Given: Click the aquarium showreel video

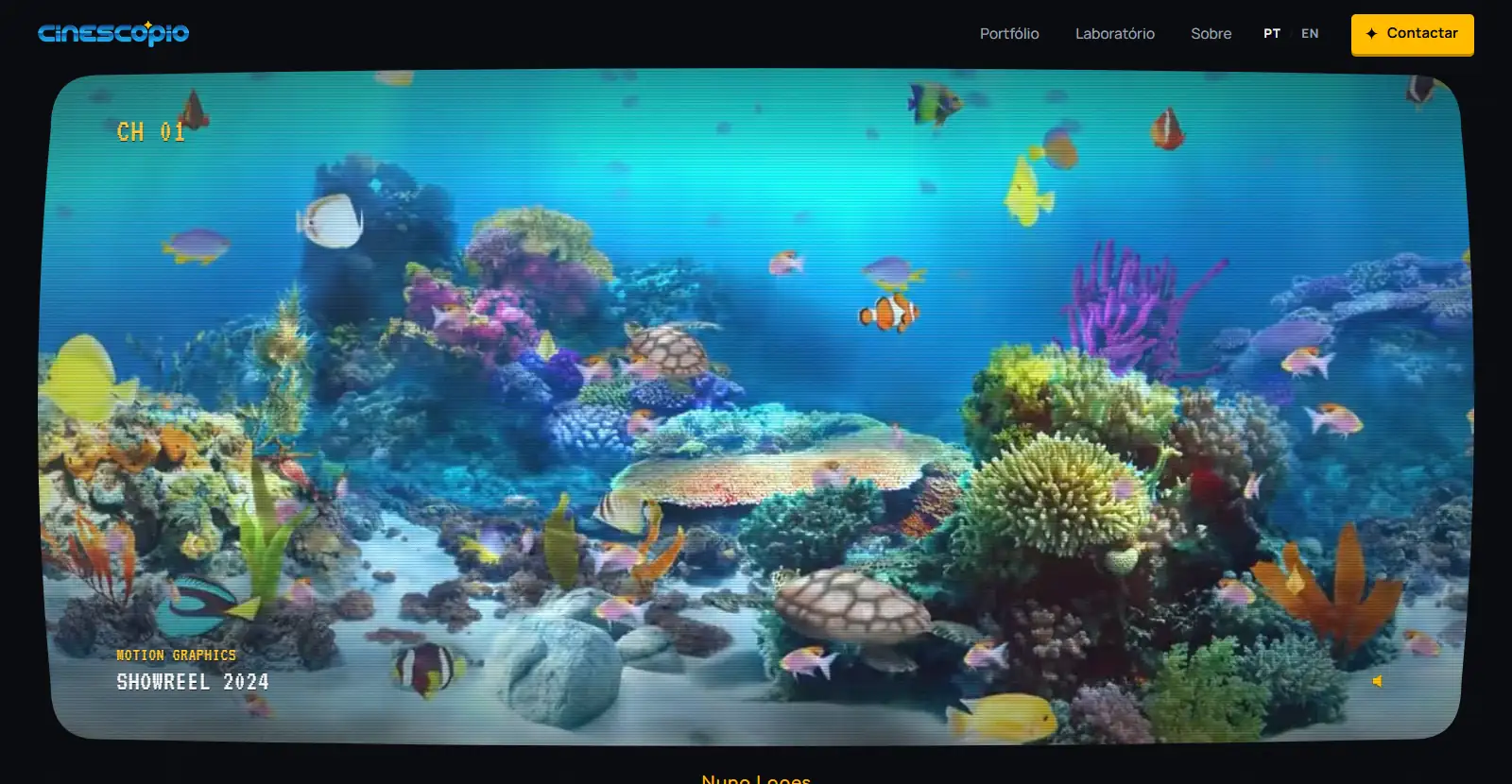Looking at the screenshot, I should (x=756, y=406).
